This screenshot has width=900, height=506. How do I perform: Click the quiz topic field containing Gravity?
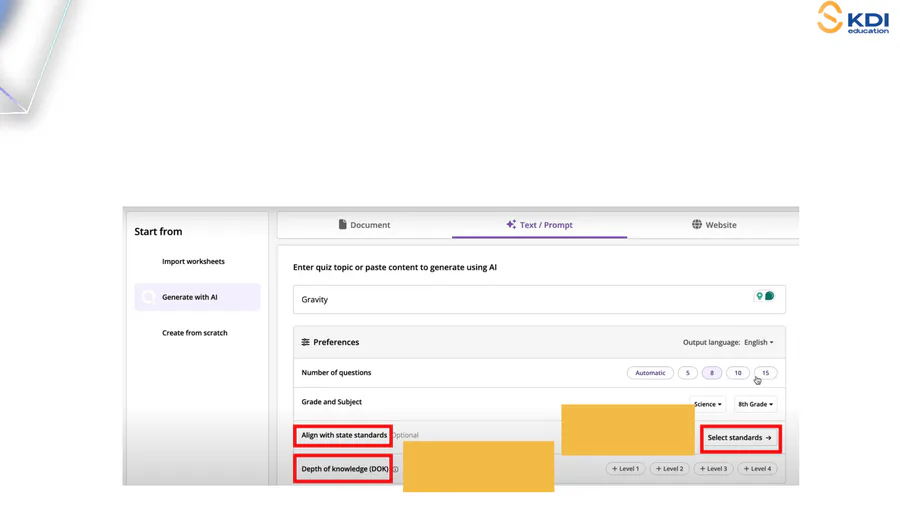coord(520,299)
